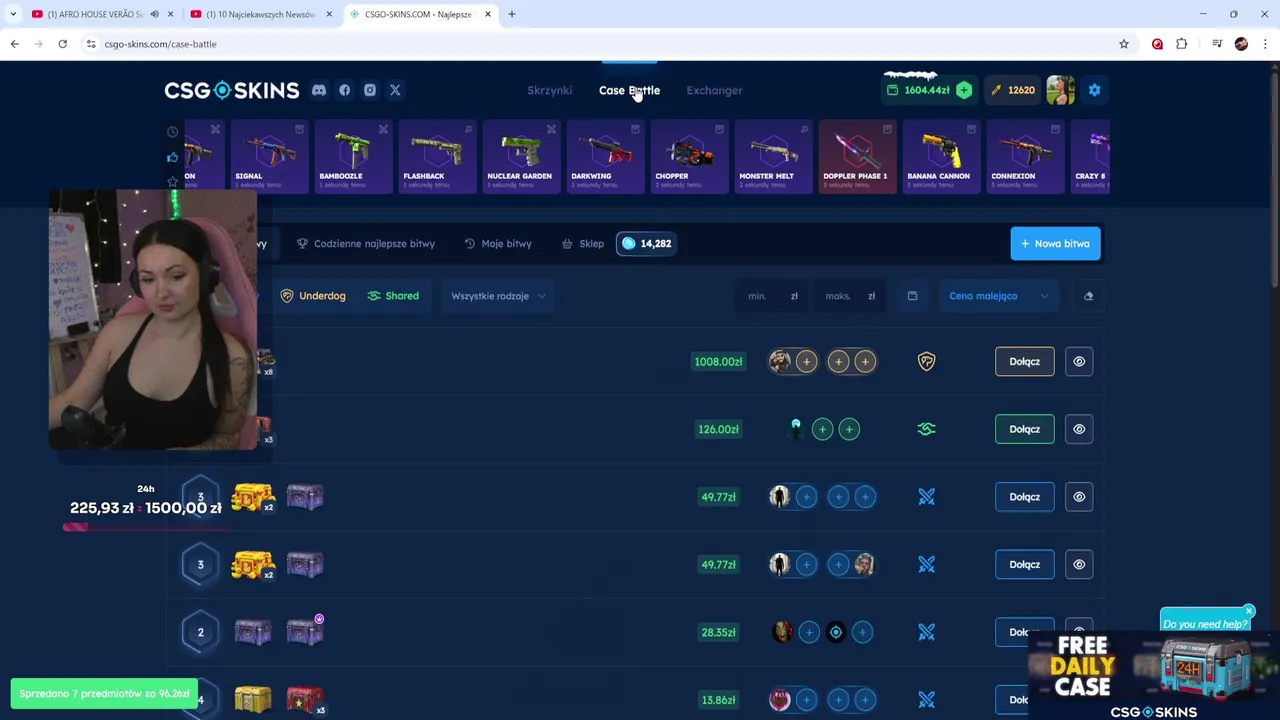1280x720 pixels.
Task: Click the 14,282 coin counter
Action: (646, 243)
